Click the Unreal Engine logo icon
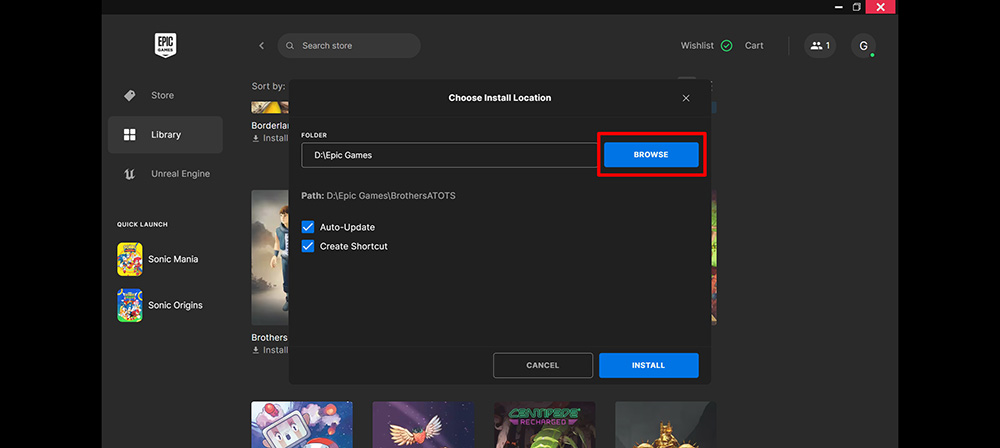 click(x=129, y=174)
